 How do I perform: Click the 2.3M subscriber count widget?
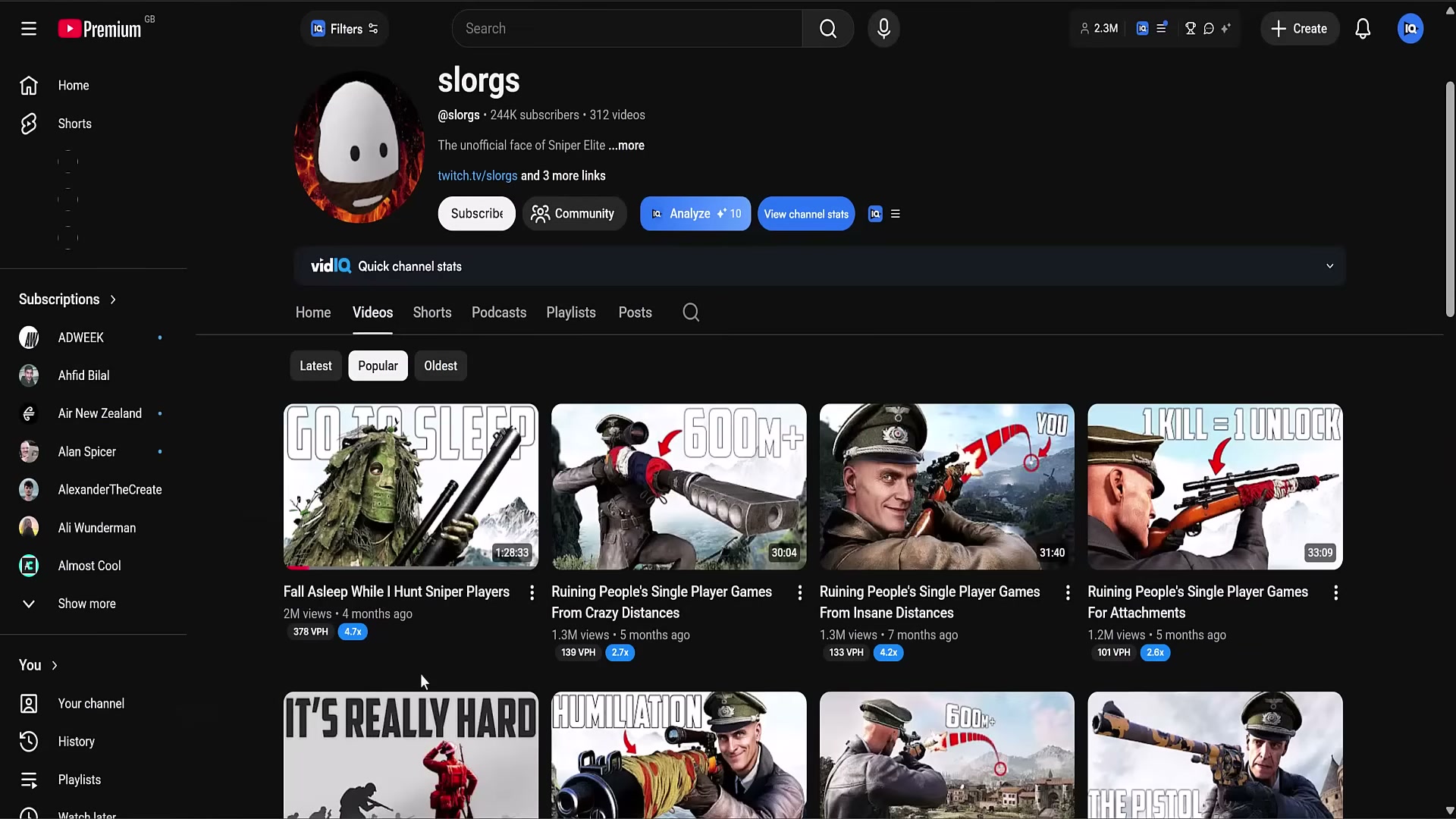tap(1099, 29)
